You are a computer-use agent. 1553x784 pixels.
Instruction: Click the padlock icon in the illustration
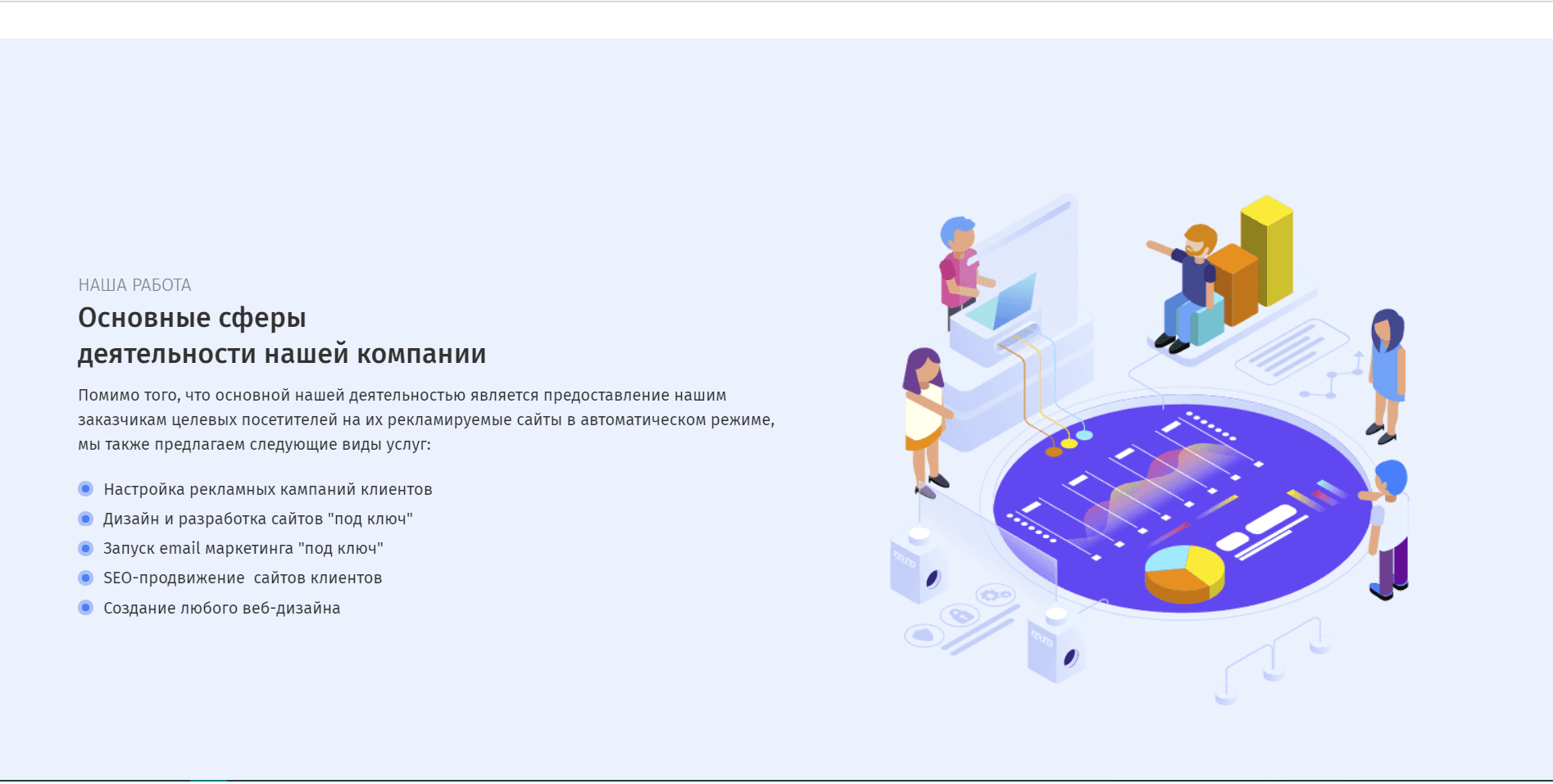(960, 614)
